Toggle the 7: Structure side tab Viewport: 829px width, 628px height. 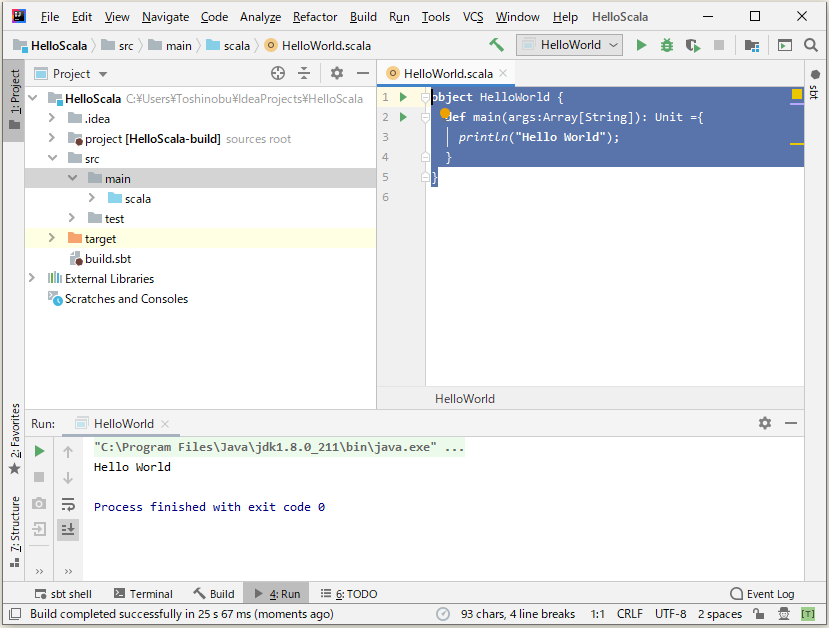click(15, 531)
